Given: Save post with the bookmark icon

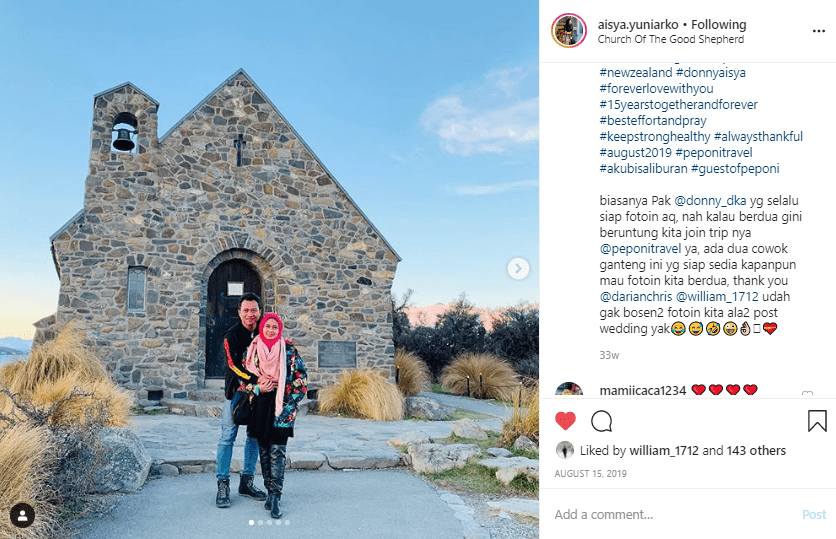Looking at the screenshot, I should click(x=817, y=421).
